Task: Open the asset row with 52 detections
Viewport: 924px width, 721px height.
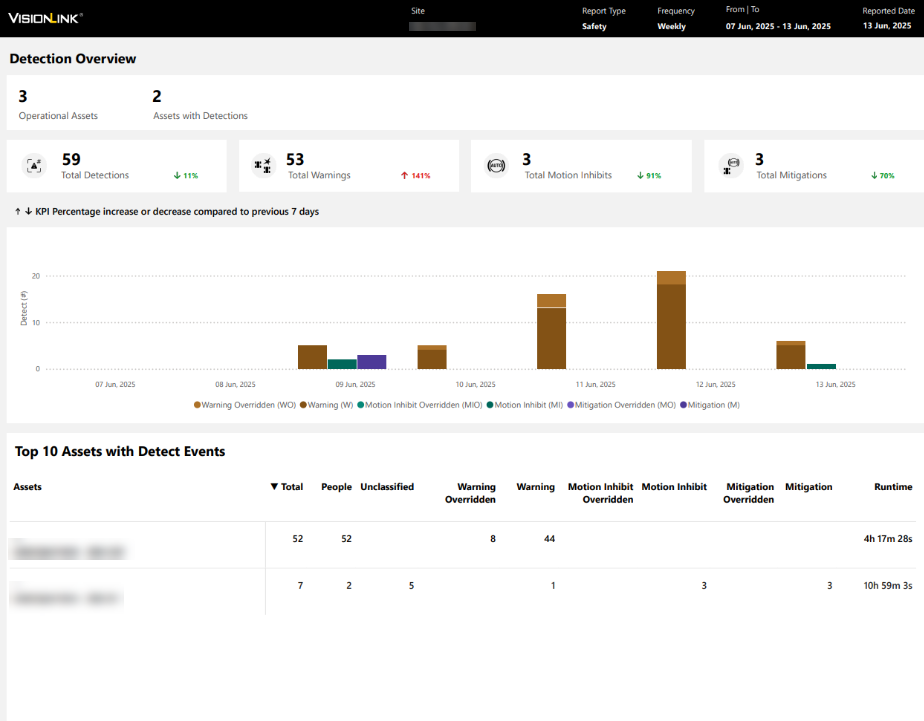Action: click(68, 550)
